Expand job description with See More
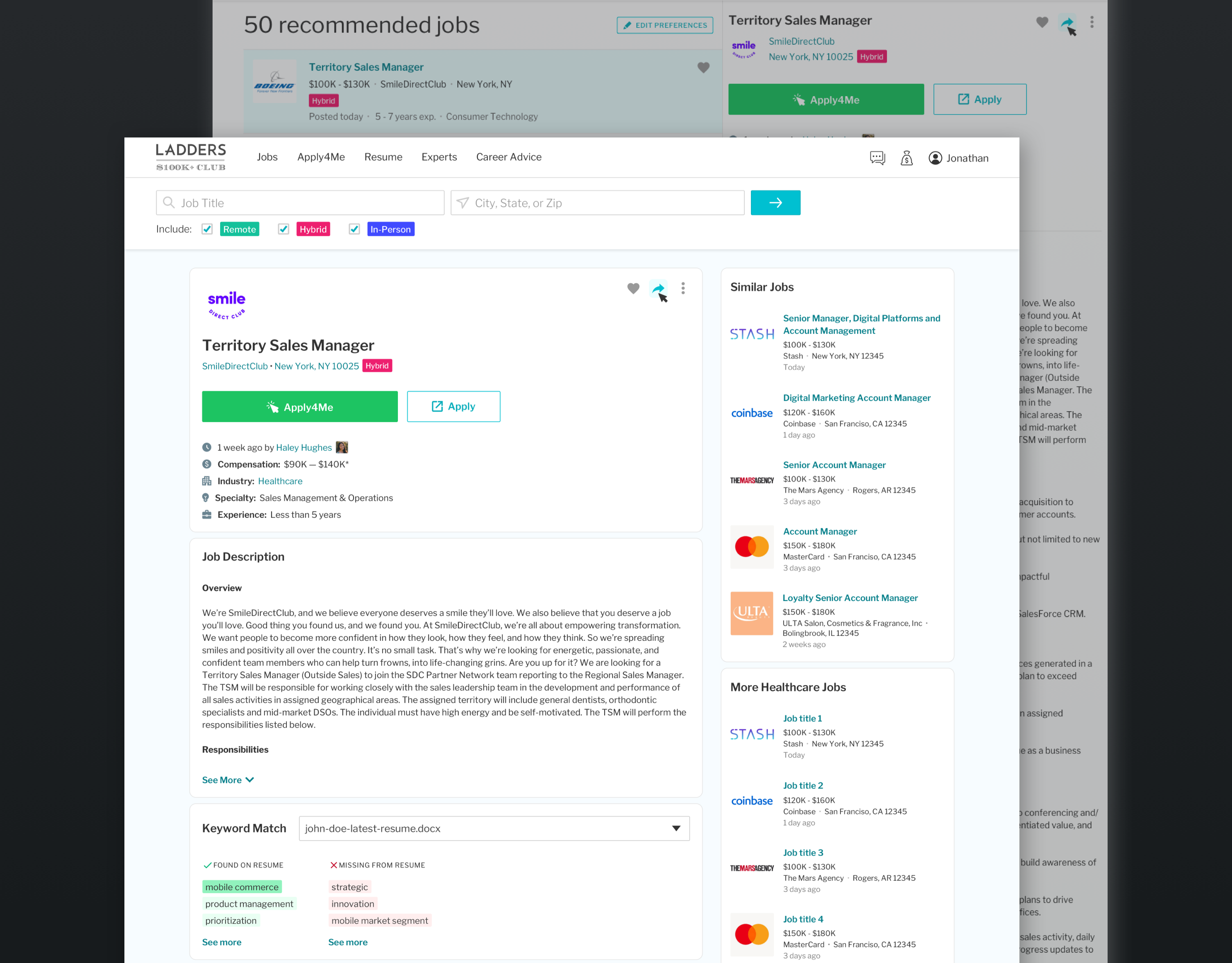This screenshot has height=963, width=1232. pos(228,780)
